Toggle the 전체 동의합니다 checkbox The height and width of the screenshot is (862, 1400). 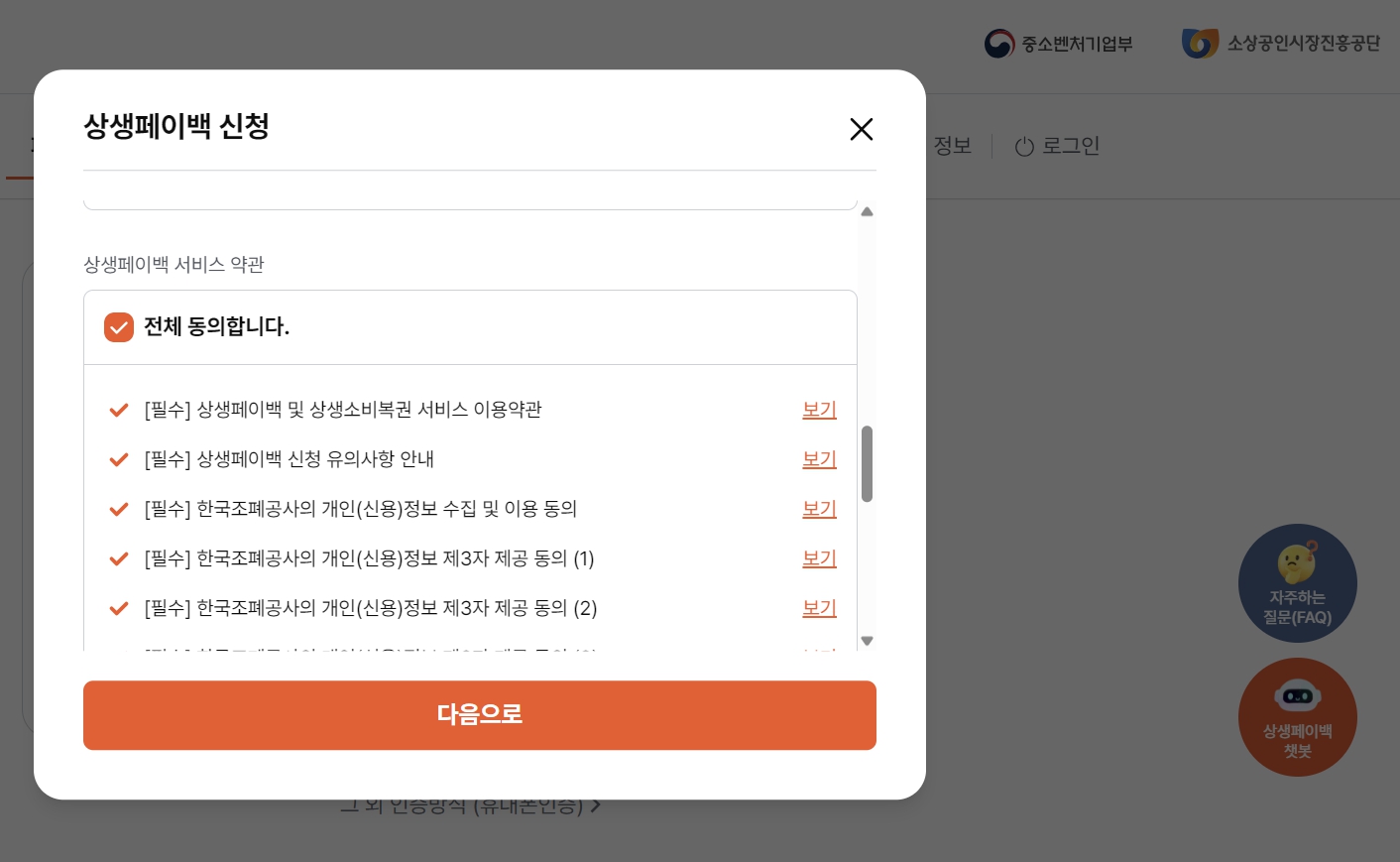point(119,327)
